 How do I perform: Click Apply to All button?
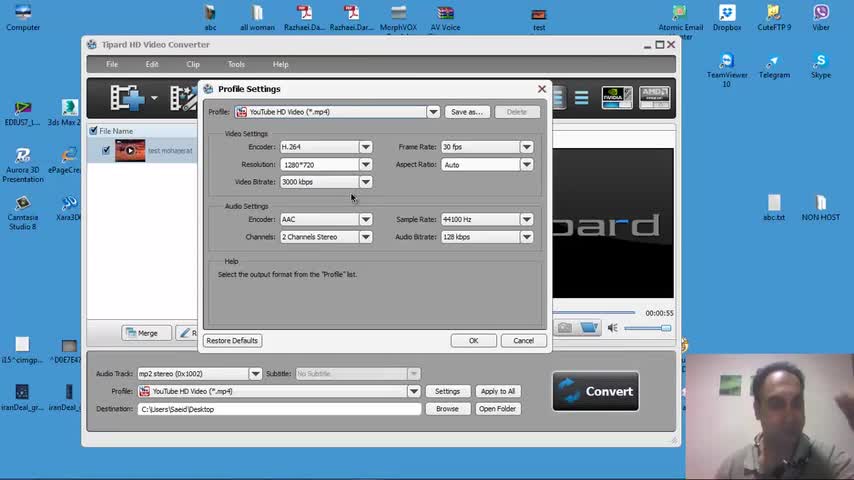click(497, 391)
